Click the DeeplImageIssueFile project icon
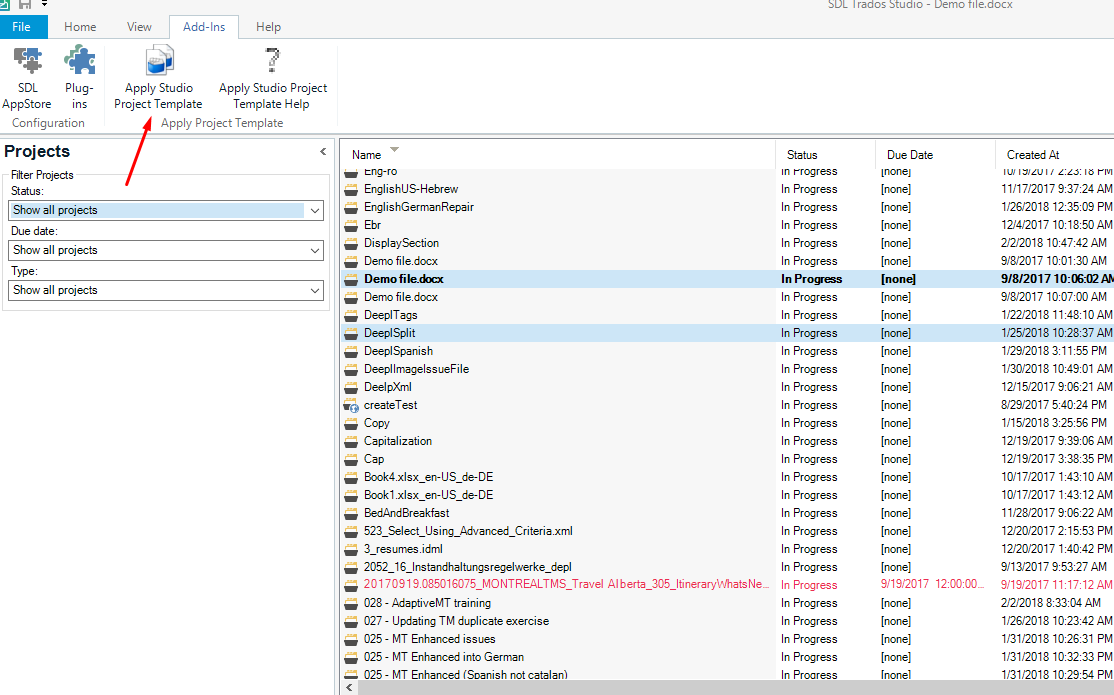The height and width of the screenshot is (695, 1114). [351, 370]
